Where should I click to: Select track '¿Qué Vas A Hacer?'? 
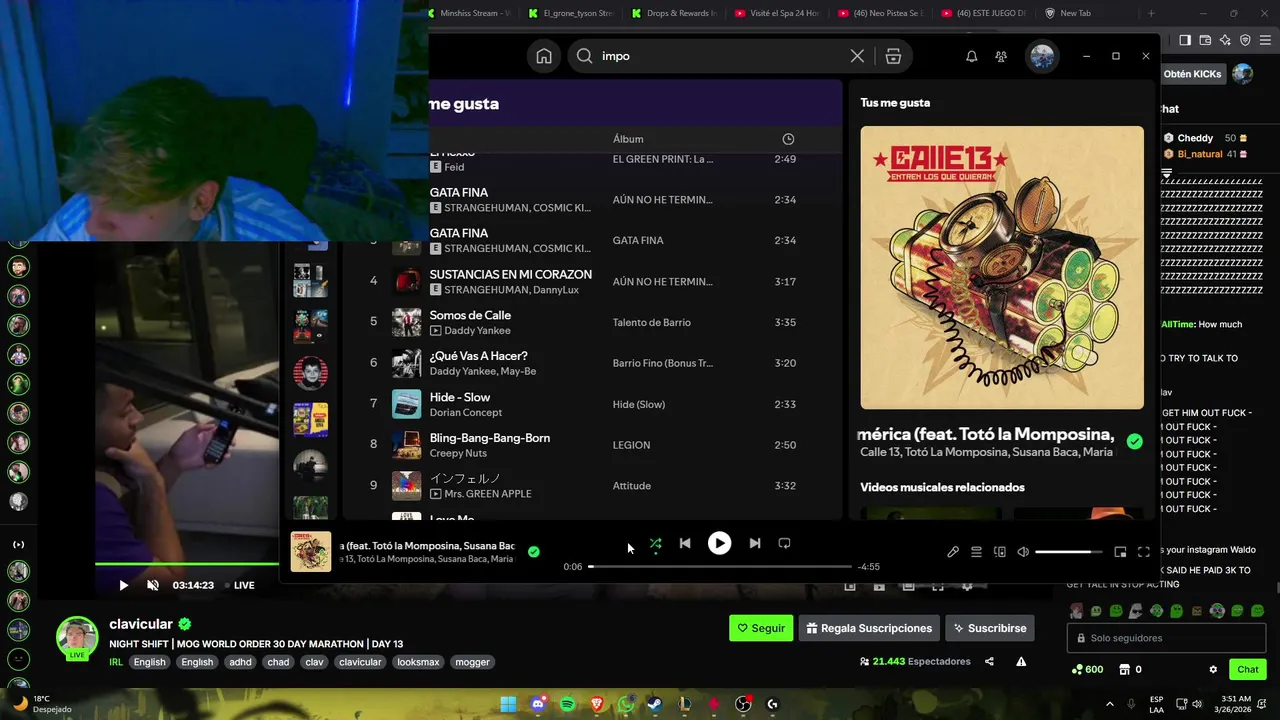(478, 356)
